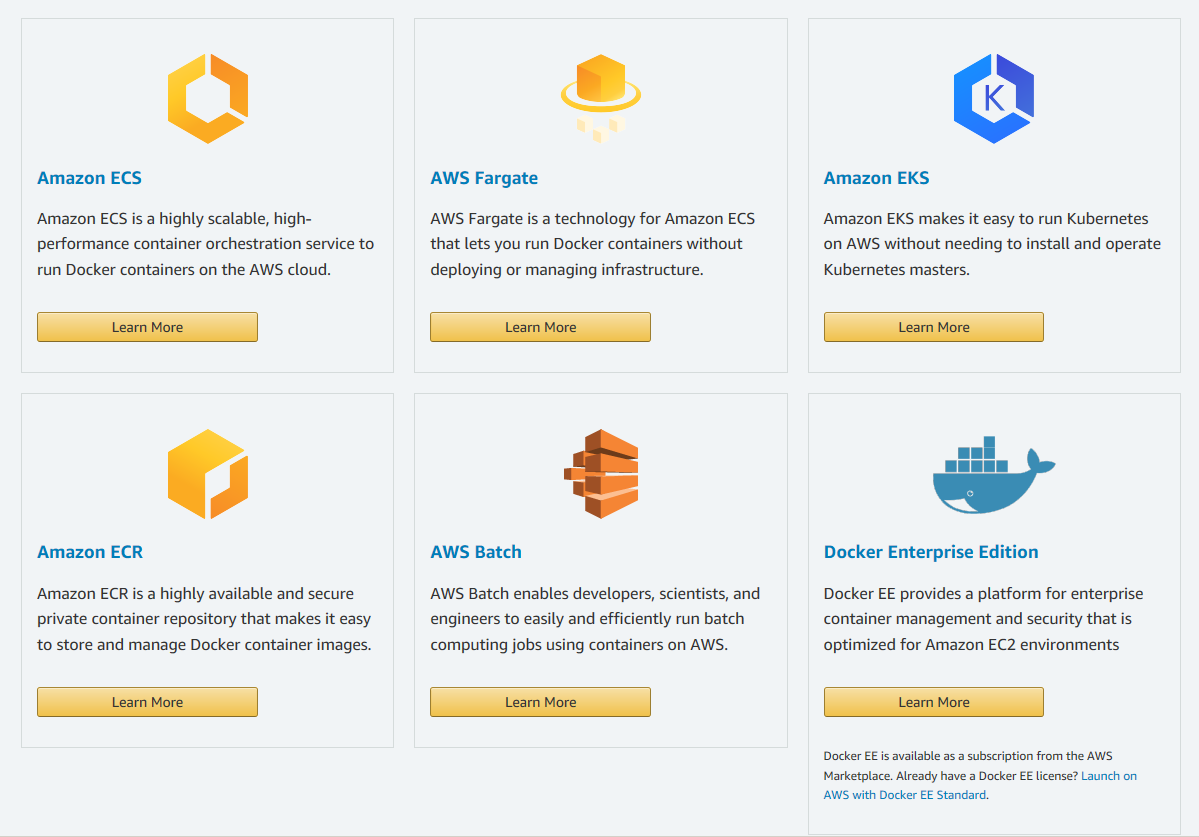Image resolution: width=1199 pixels, height=837 pixels.
Task: Click the Docker EE provides a platform paragraph
Action: click(x=983, y=619)
